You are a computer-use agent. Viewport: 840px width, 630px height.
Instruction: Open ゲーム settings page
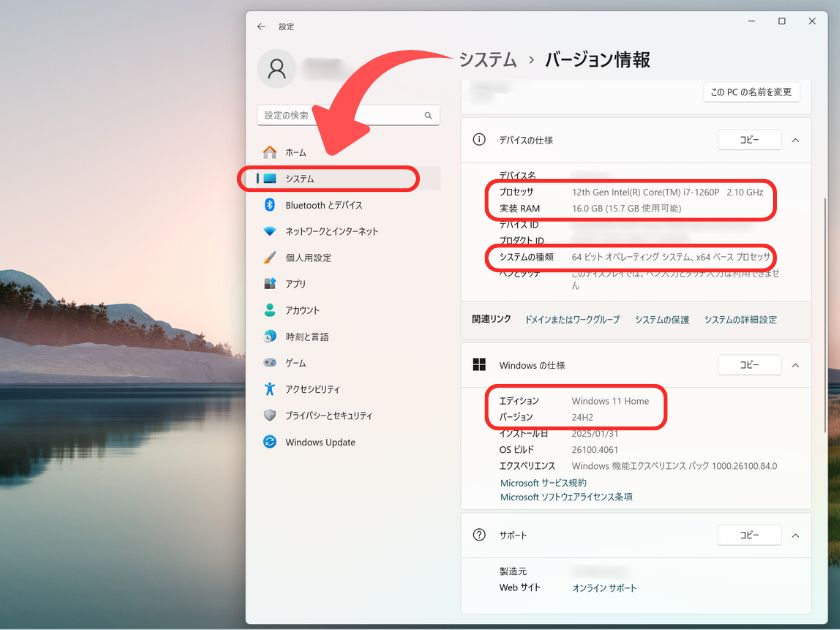(x=349, y=363)
